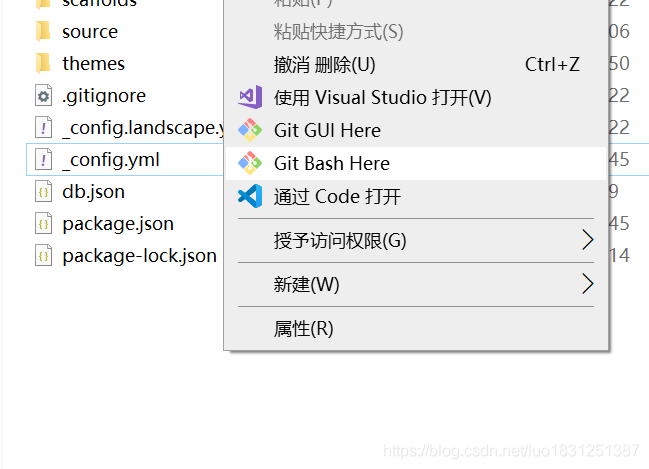Click the db.json file icon
The image size is (649, 469).
43,192
